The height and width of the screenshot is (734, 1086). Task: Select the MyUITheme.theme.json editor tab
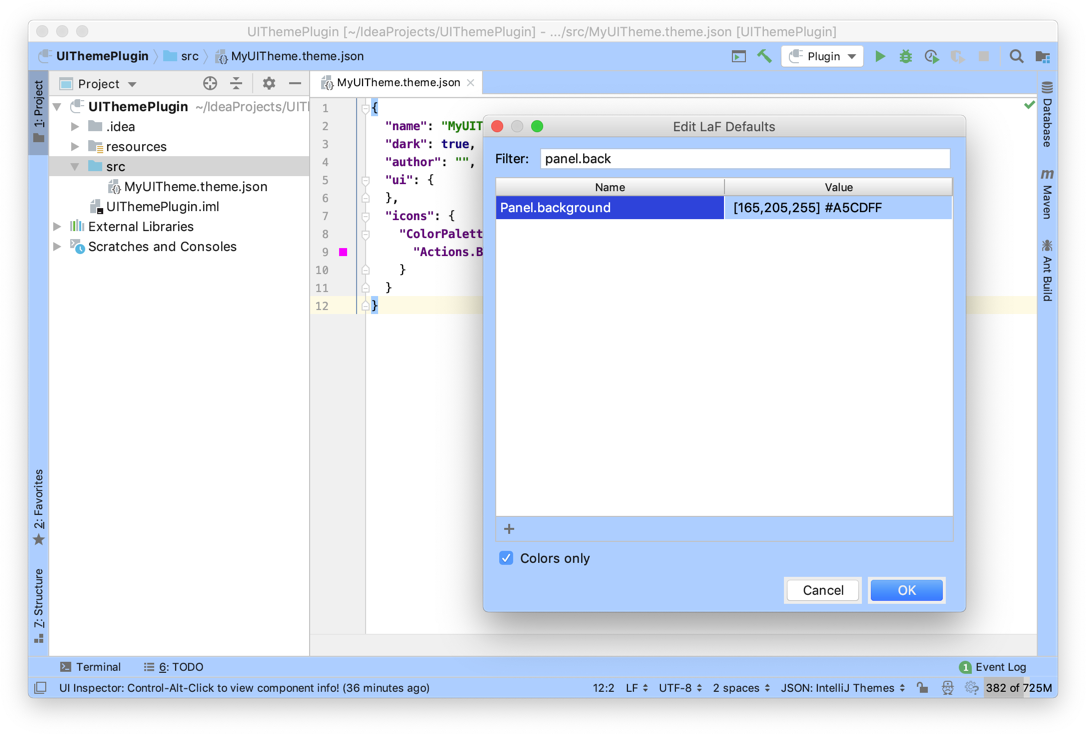point(397,83)
